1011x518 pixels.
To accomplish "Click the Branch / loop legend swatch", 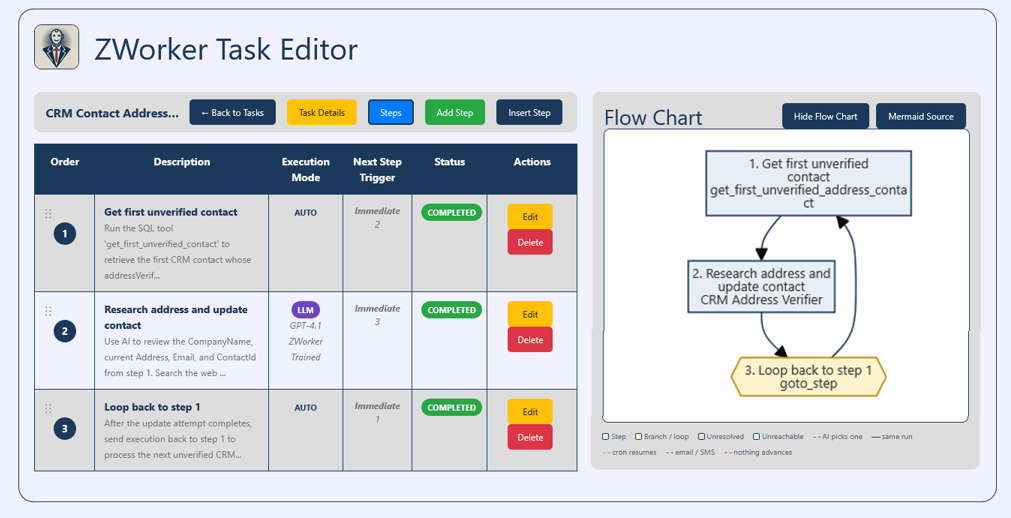I will pos(638,437).
